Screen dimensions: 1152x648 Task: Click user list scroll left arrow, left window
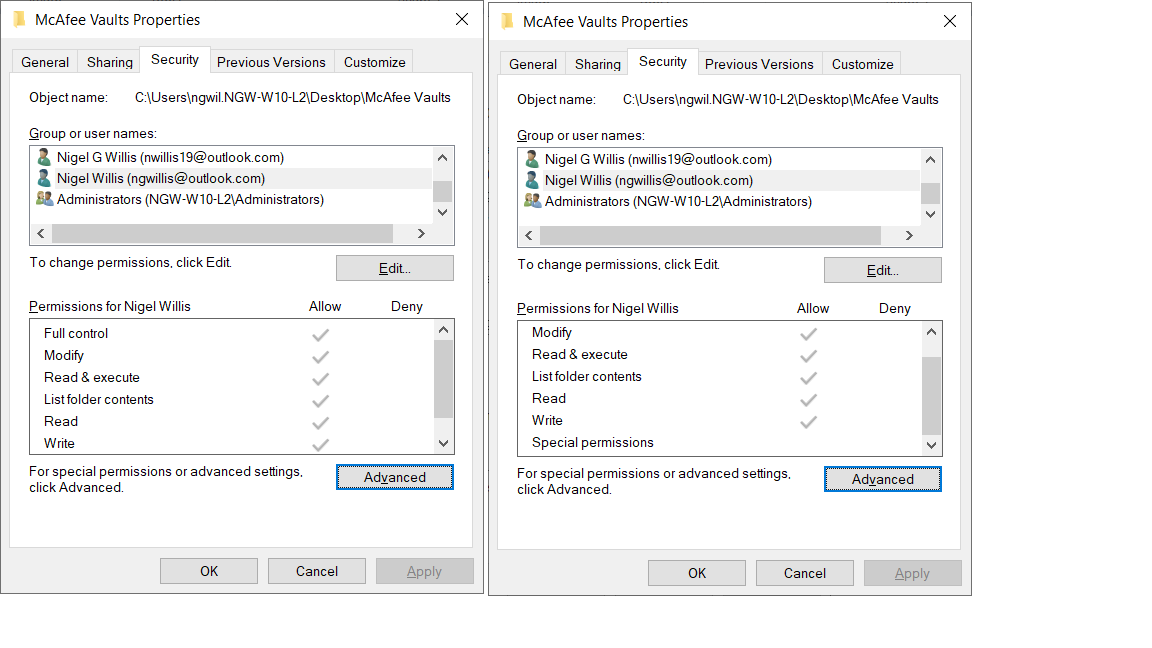click(x=41, y=234)
